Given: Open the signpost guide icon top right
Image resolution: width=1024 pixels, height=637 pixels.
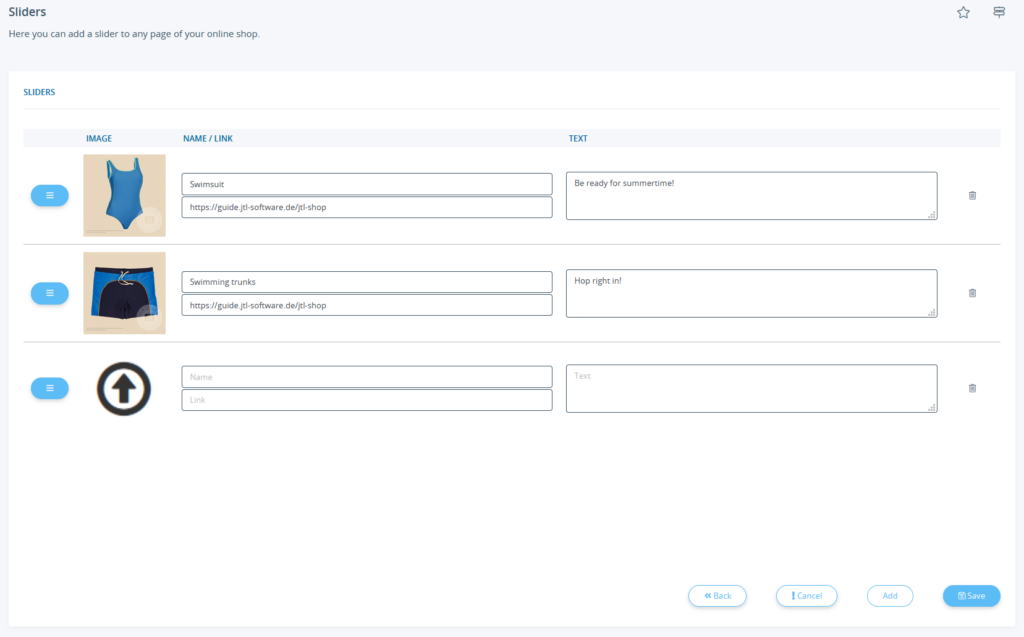Looking at the screenshot, I should coord(998,12).
